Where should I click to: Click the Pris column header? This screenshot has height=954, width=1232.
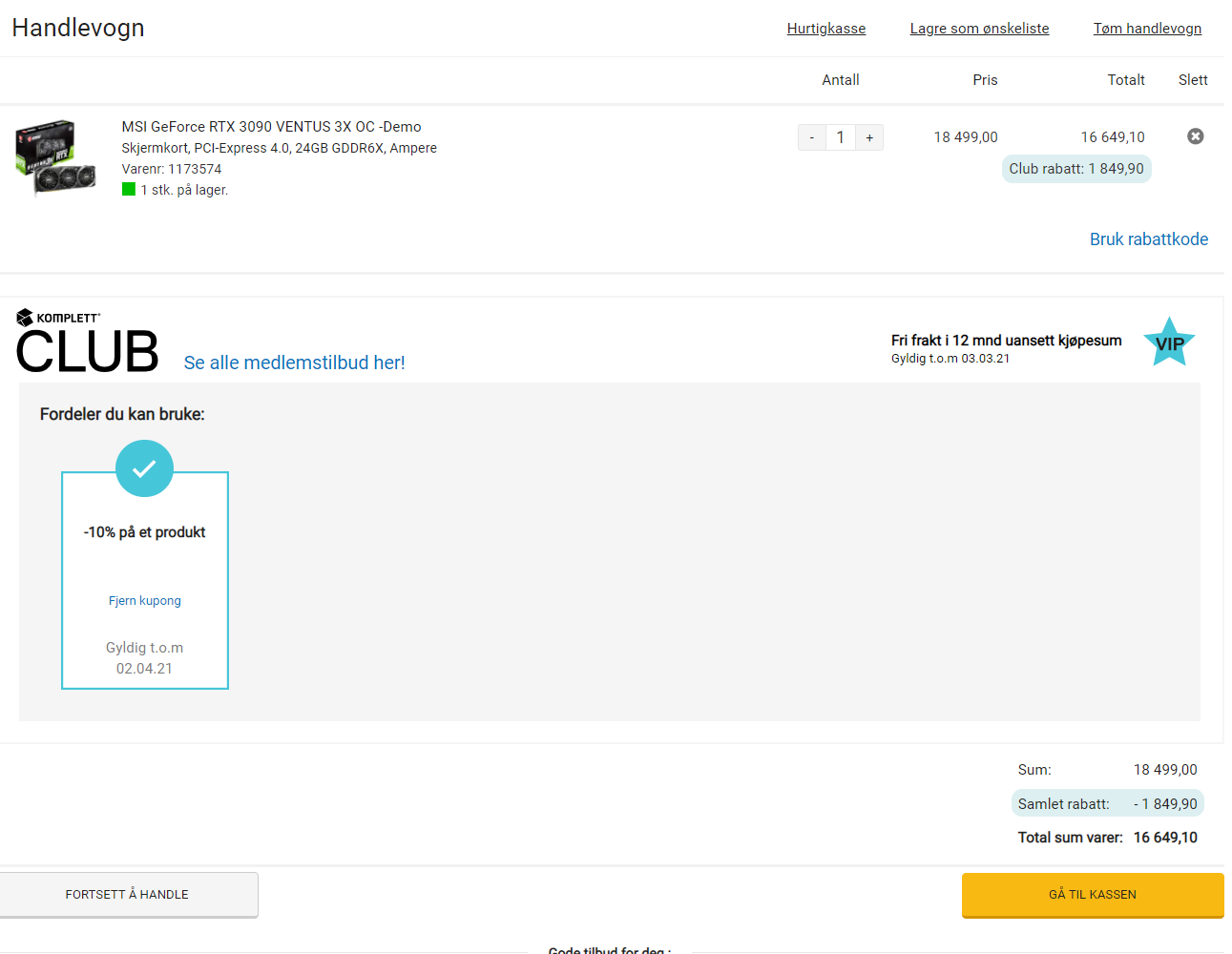[x=985, y=80]
